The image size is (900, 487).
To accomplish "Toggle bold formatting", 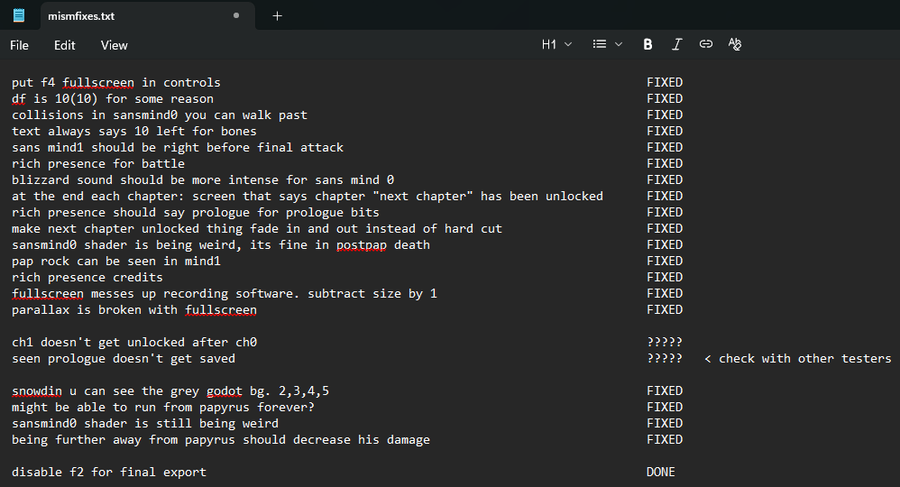I will pos(647,44).
